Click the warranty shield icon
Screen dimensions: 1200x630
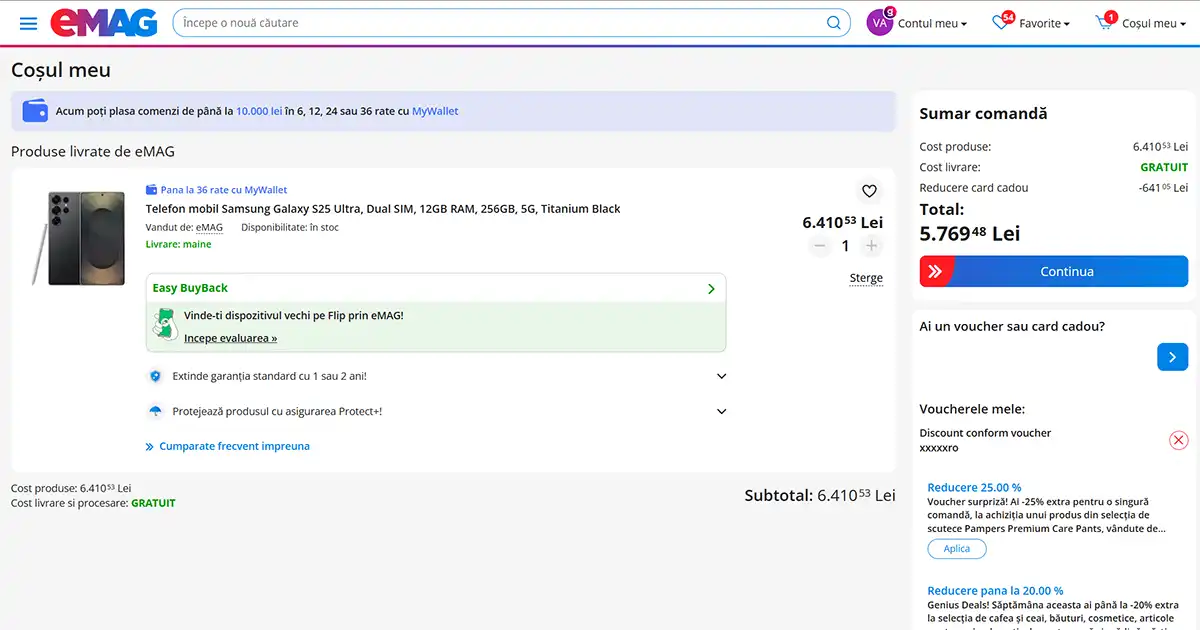(155, 376)
